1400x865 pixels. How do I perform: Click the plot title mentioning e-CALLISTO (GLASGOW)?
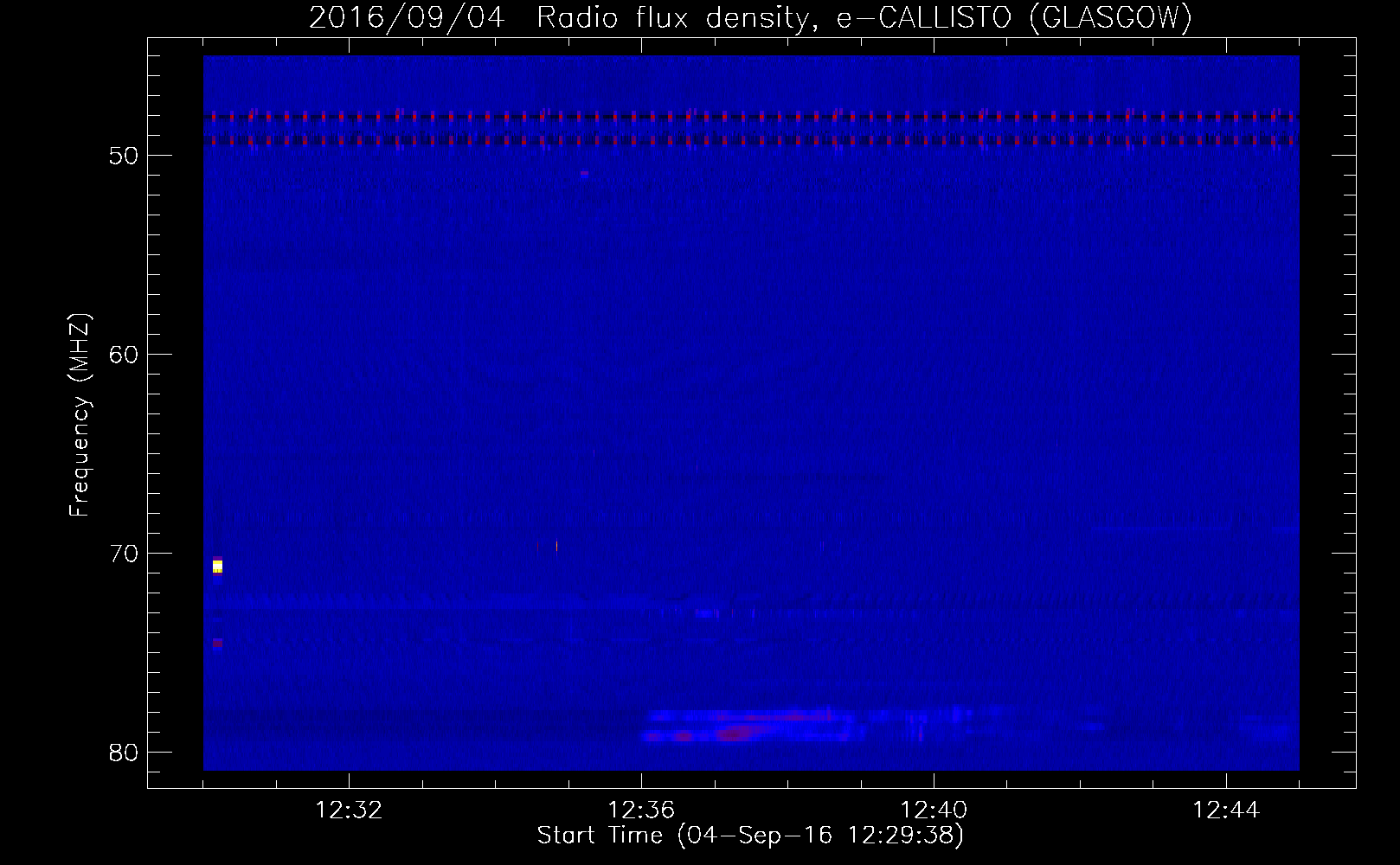click(x=750, y=17)
